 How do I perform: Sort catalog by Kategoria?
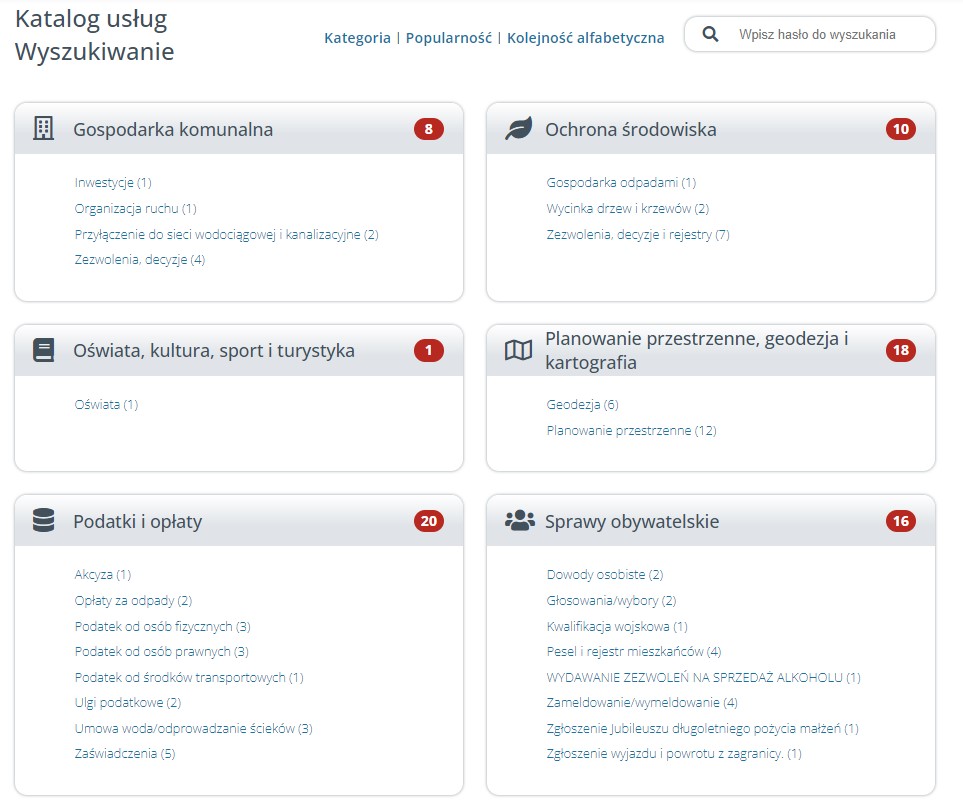[357, 38]
